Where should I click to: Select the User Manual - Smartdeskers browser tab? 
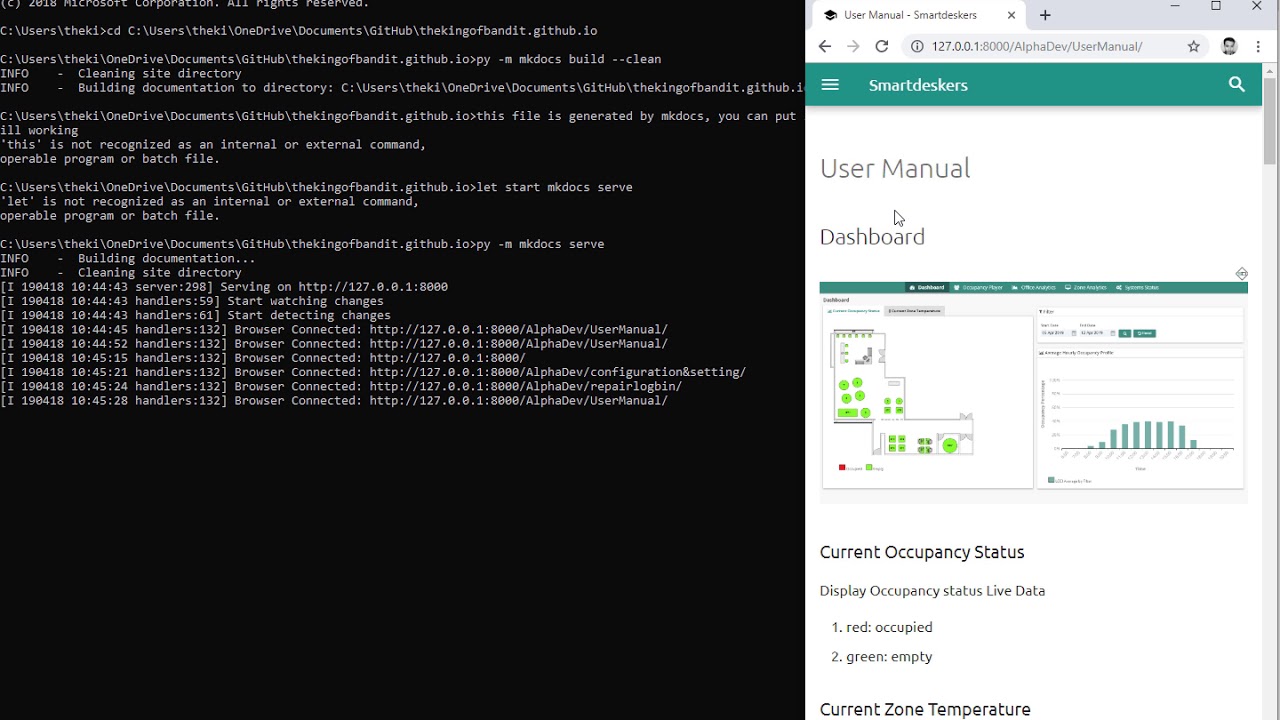tap(920, 15)
